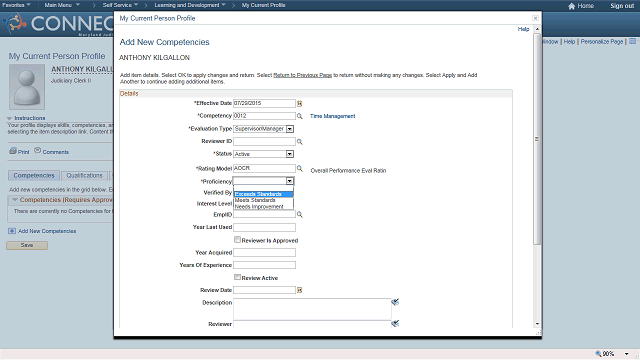Click the Years Of Experience field
This screenshot has width=640, height=360.
click(264, 265)
